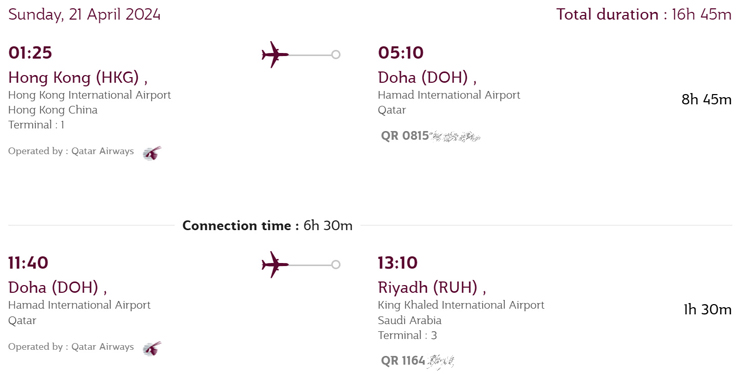Click the 8h 45m flight duration
The height and width of the screenshot is (374, 739).
point(706,99)
